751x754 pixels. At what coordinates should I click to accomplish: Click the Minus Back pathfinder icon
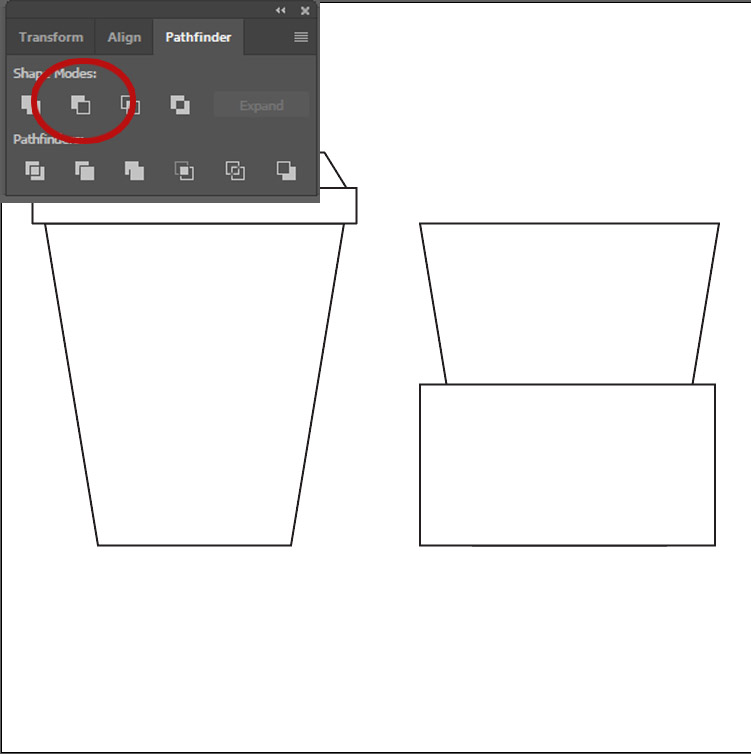286,171
